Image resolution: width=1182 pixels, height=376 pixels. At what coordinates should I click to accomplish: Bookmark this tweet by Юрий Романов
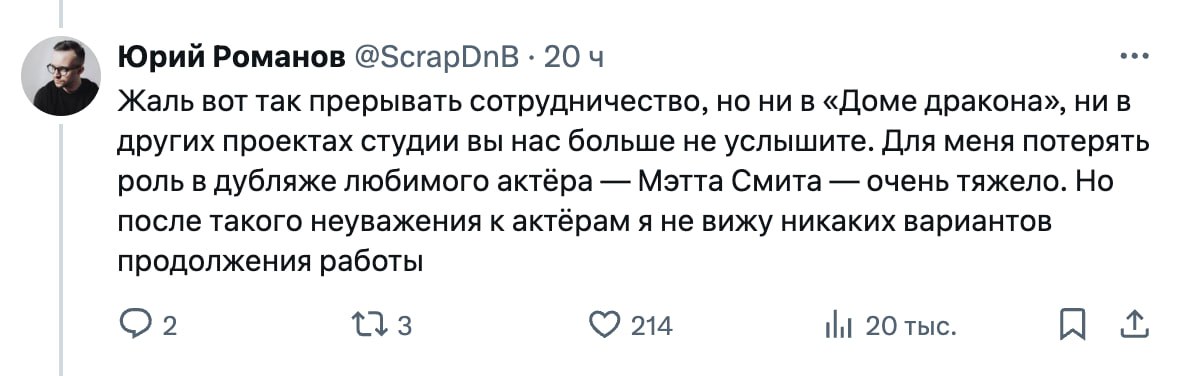[1071, 326]
